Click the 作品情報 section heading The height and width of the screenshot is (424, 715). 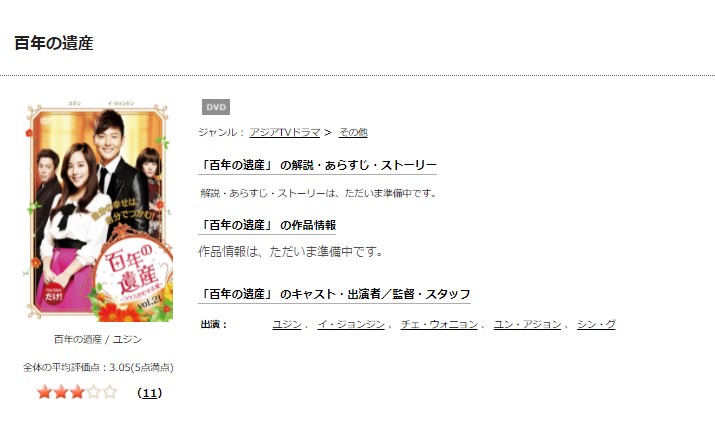point(267,225)
